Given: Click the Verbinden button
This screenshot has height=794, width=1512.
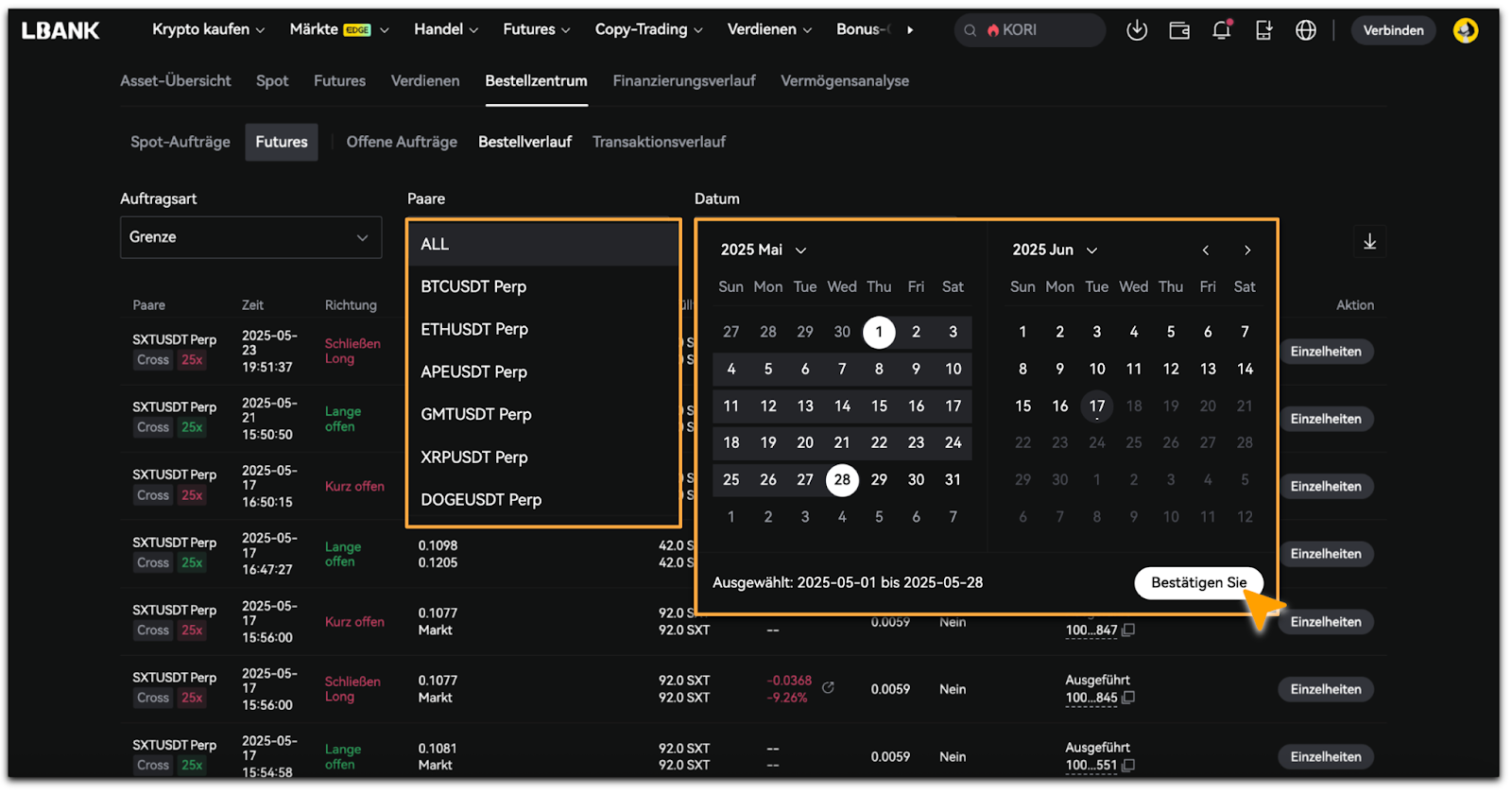Looking at the screenshot, I should pyautogui.click(x=1393, y=30).
